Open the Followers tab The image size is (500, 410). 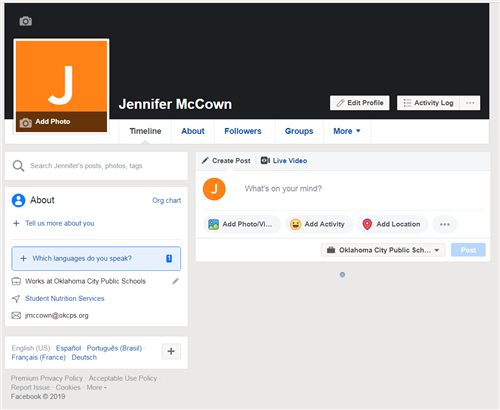click(243, 131)
